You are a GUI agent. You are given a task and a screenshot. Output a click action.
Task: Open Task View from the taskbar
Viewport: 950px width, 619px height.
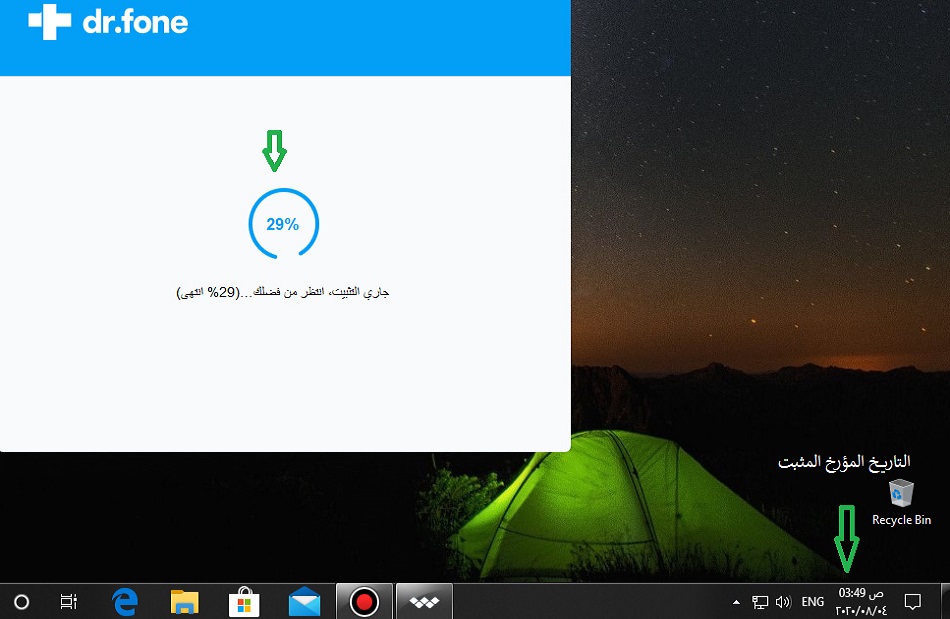69,602
